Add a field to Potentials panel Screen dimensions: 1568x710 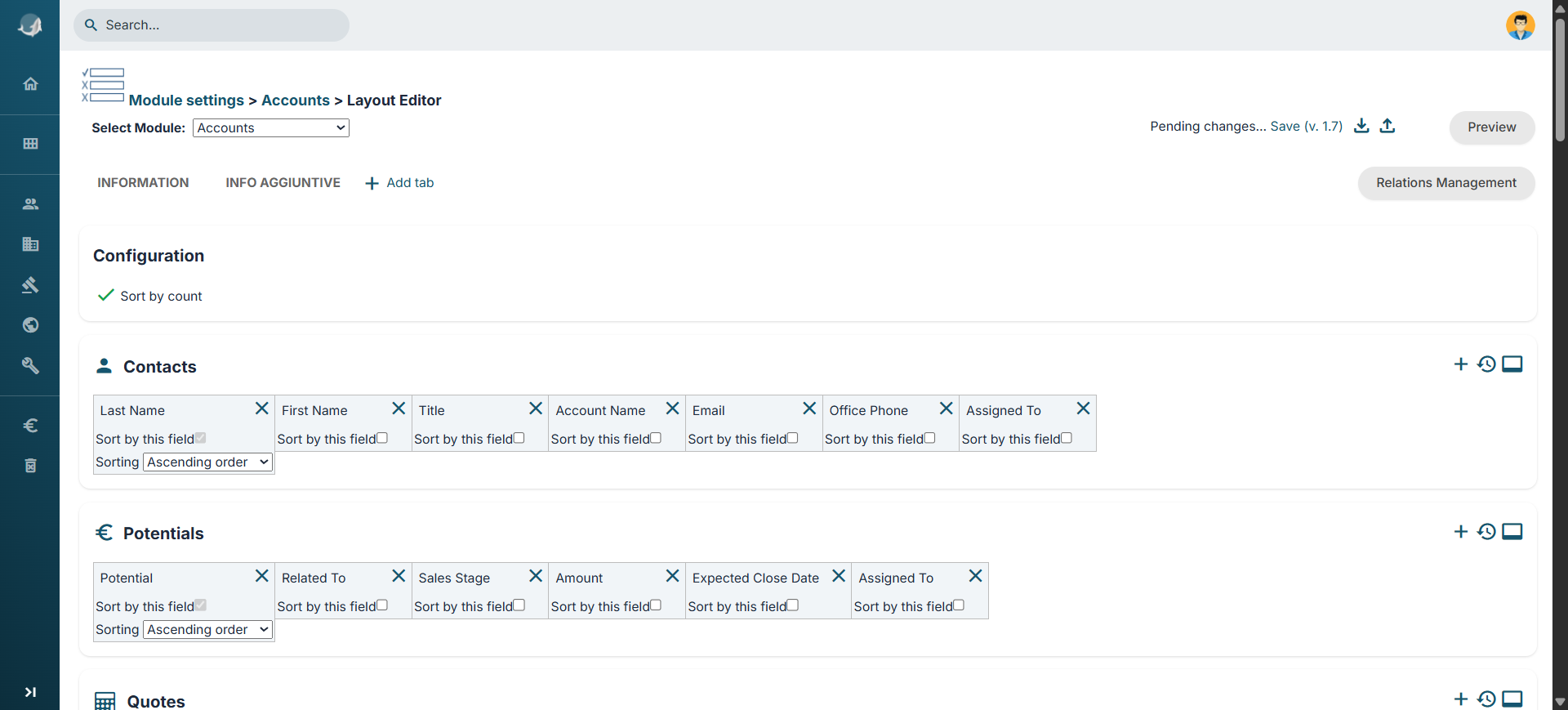point(1461,532)
